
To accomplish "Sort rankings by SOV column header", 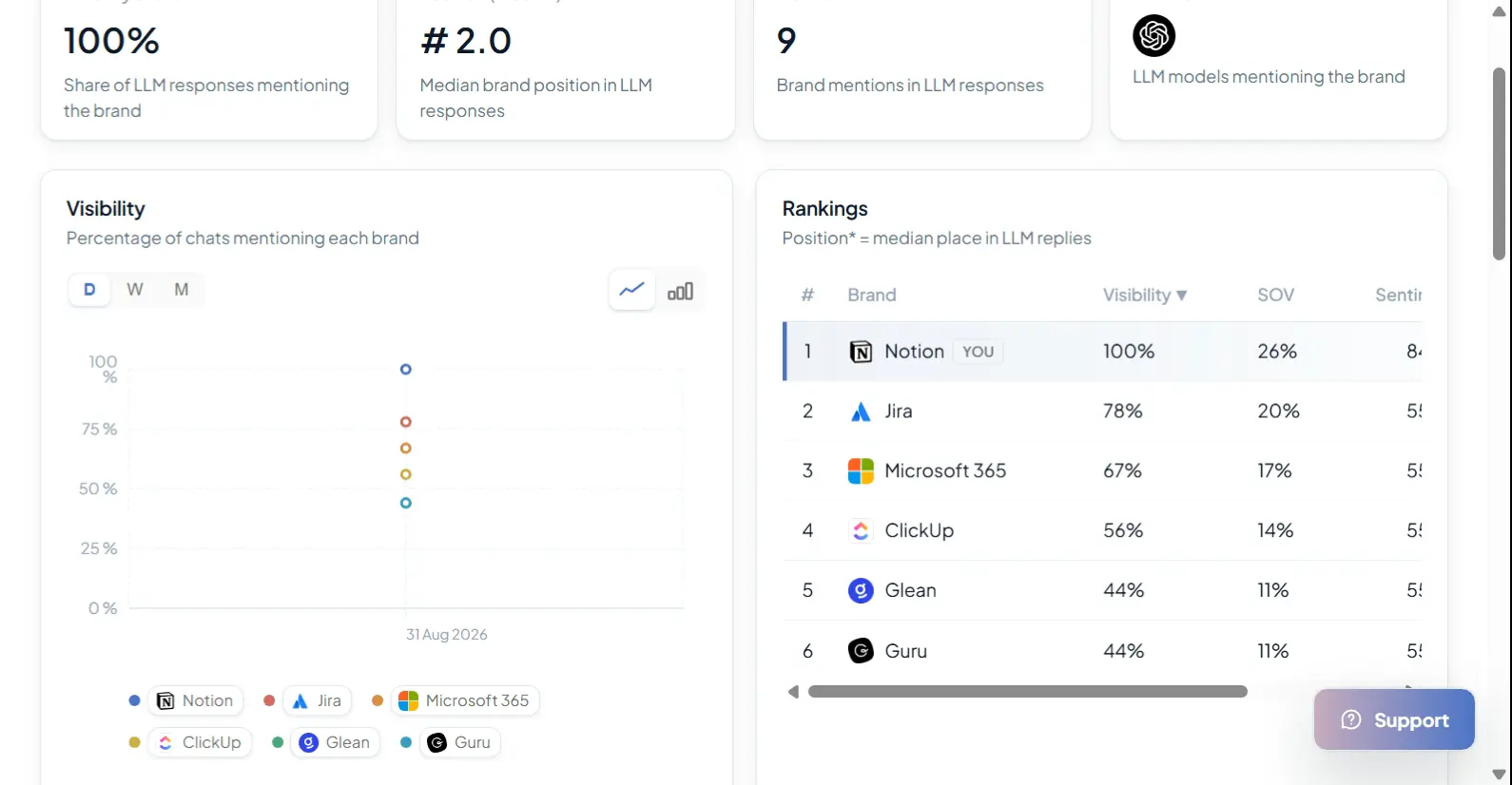I will (x=1275, y=296).
